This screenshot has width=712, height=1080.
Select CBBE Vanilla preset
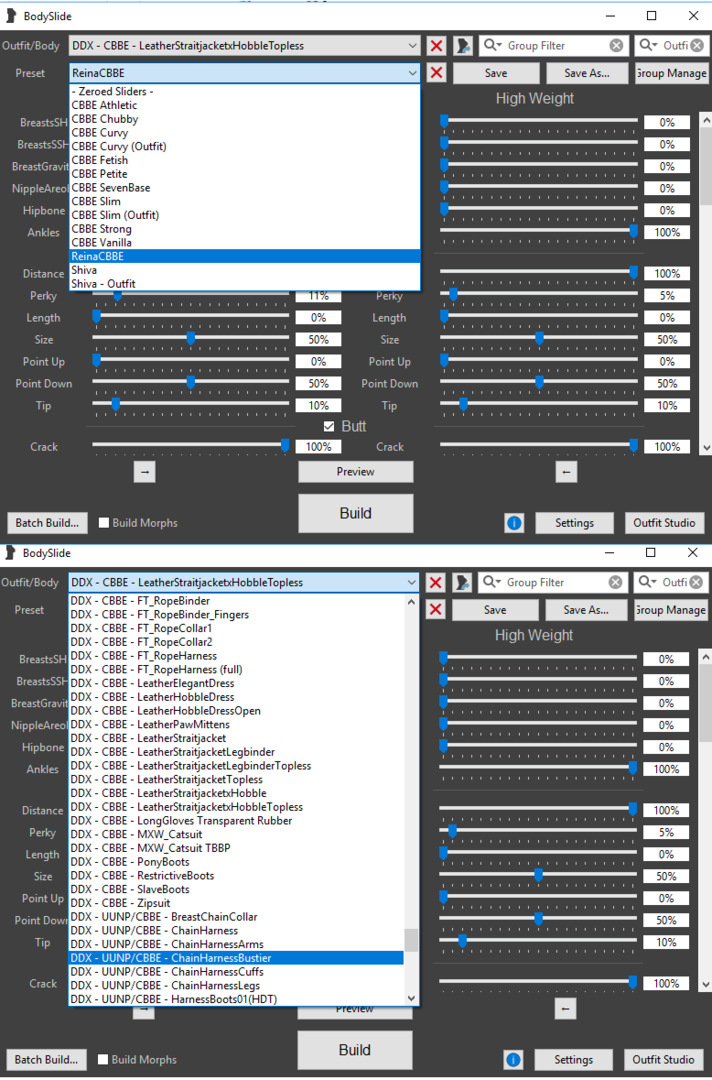pyautogui.click(x=244, y=242)
